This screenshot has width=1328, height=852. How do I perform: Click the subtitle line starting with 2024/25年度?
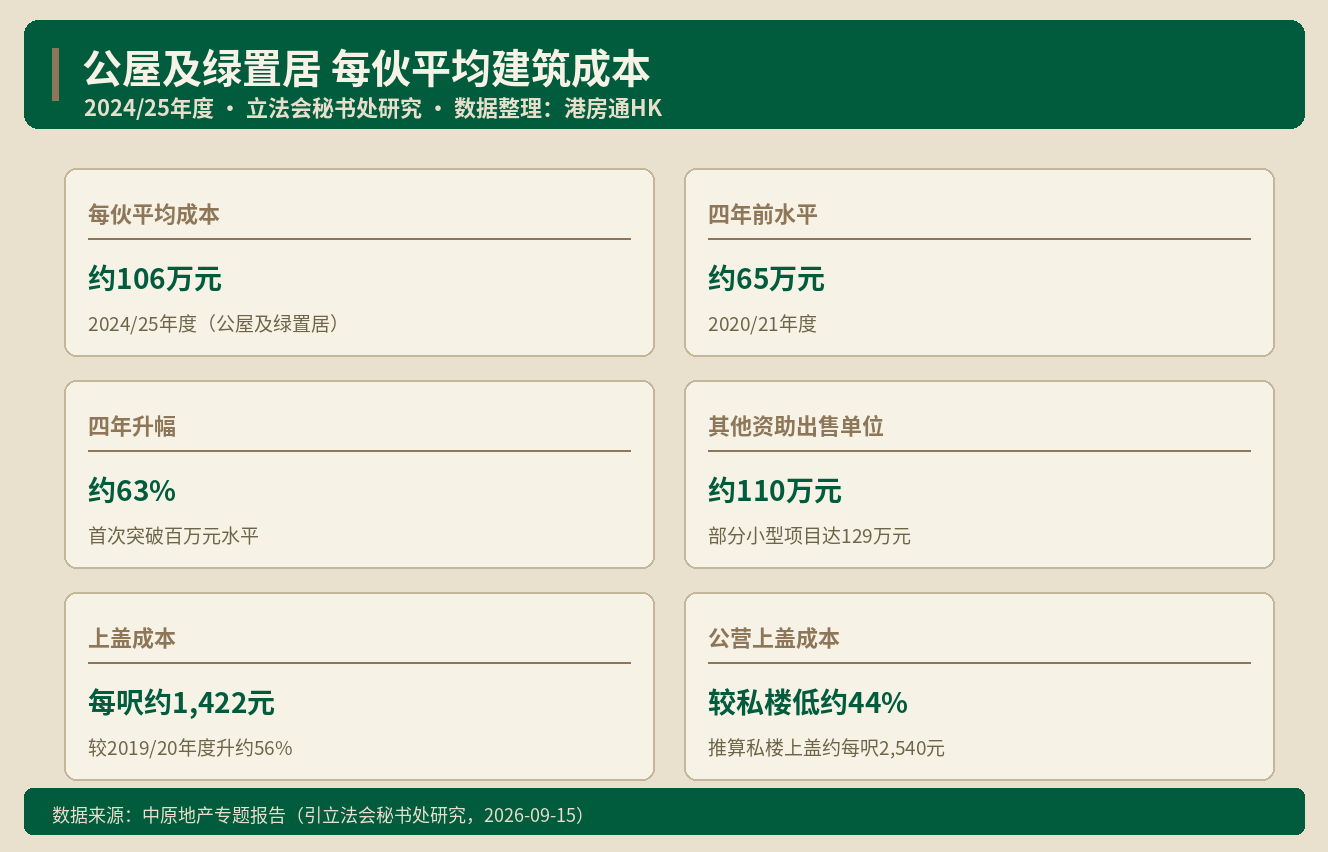(x=373, y=109)
